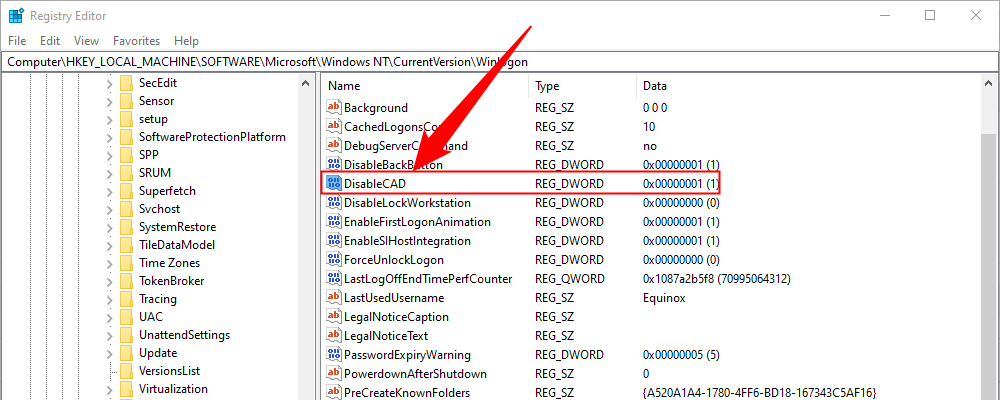Screen dimensions: 1000x400
Task: Expand the Time Zones key
Action: tap(110, 263)
